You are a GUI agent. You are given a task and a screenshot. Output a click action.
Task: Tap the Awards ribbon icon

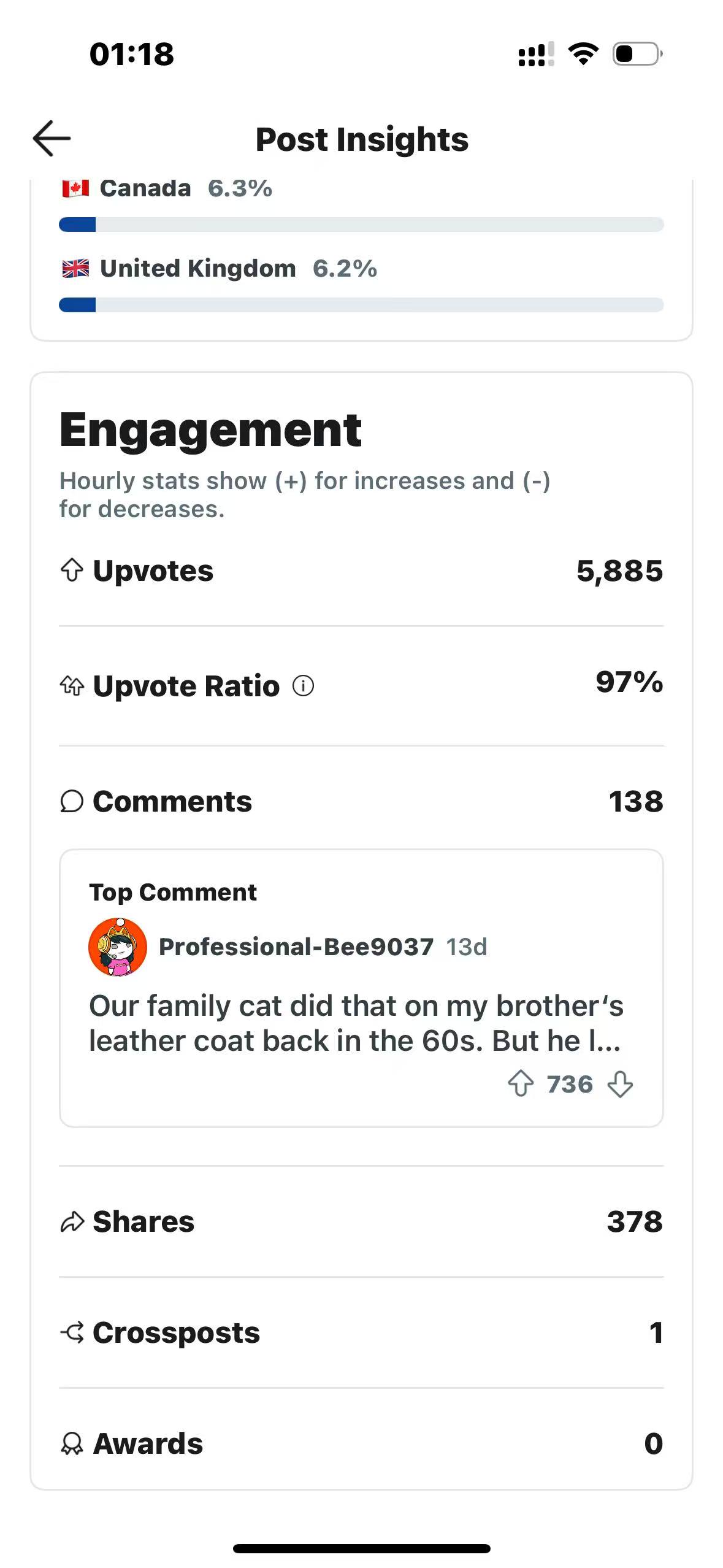(x=72, y=1443)
